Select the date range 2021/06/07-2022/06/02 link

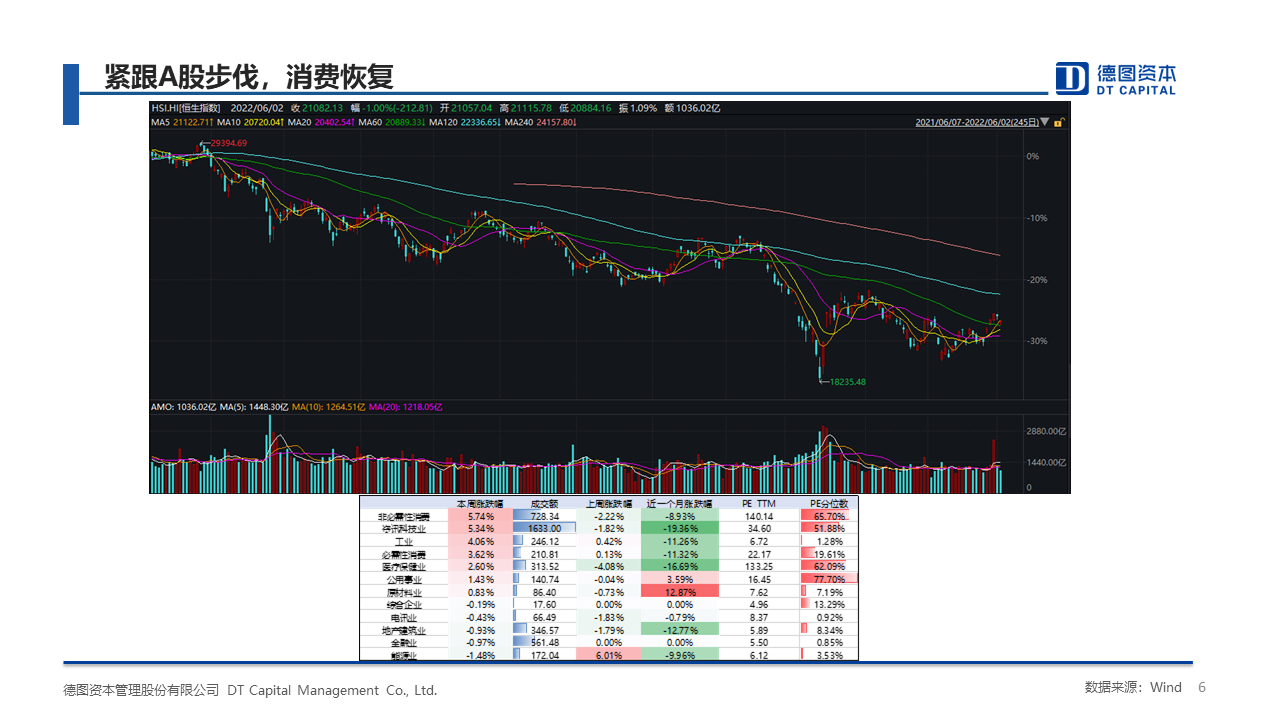pyautogui.click(x=976, y=122)
